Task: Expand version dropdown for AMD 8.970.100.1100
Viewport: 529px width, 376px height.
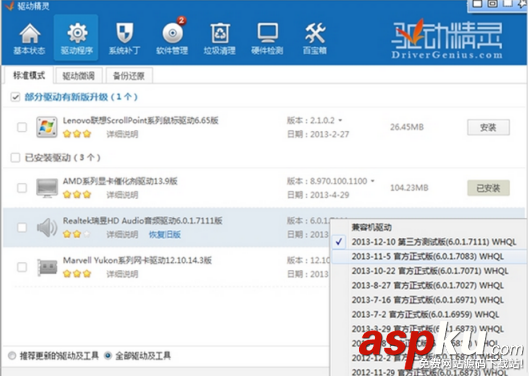Action: [372, 181]
